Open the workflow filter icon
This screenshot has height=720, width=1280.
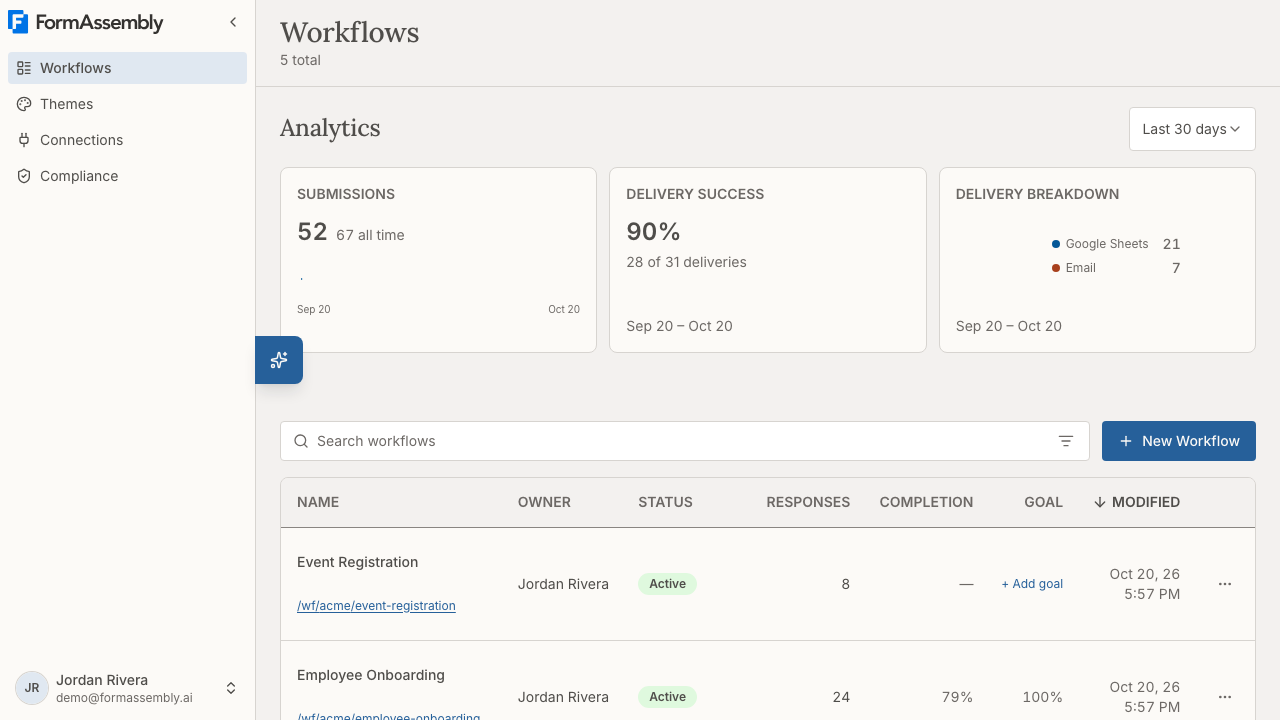click(x=1066, y=441)
